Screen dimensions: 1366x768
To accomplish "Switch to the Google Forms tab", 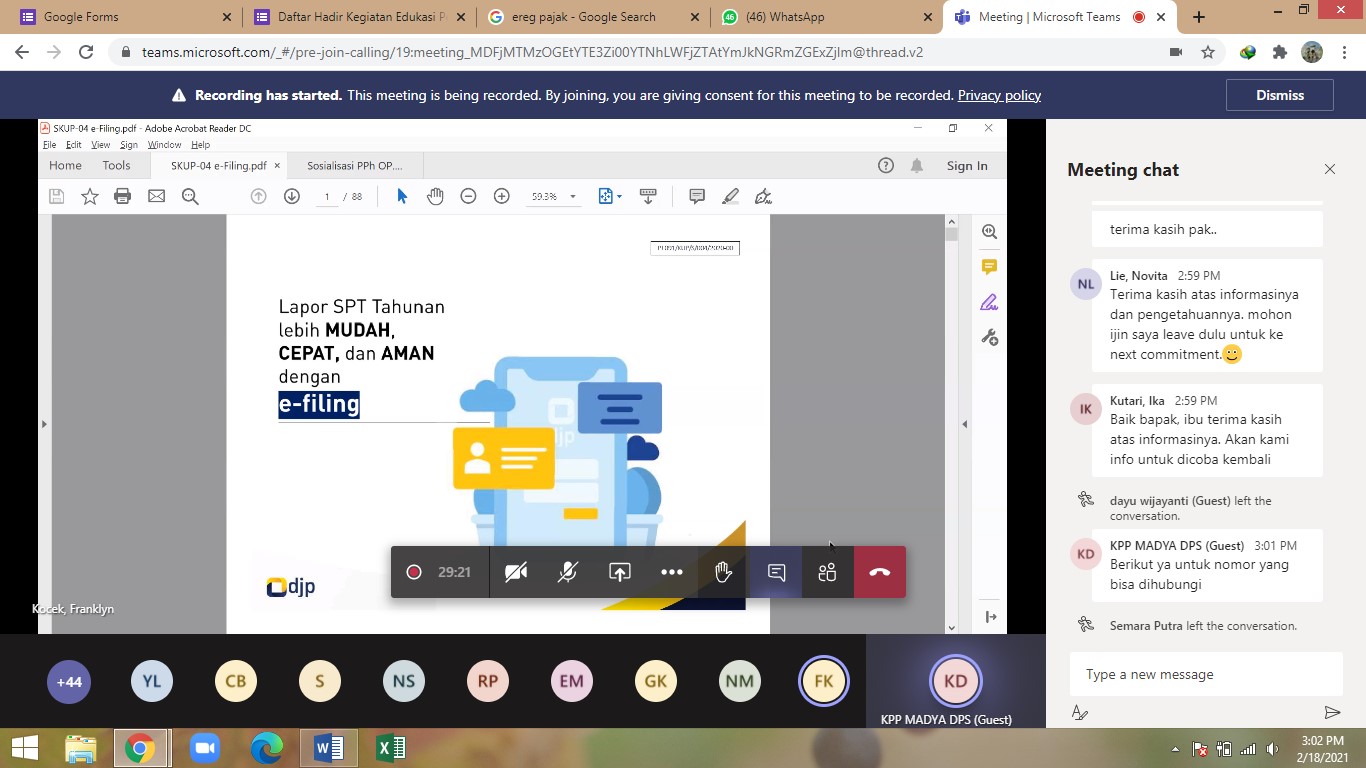I will [120, 17].
